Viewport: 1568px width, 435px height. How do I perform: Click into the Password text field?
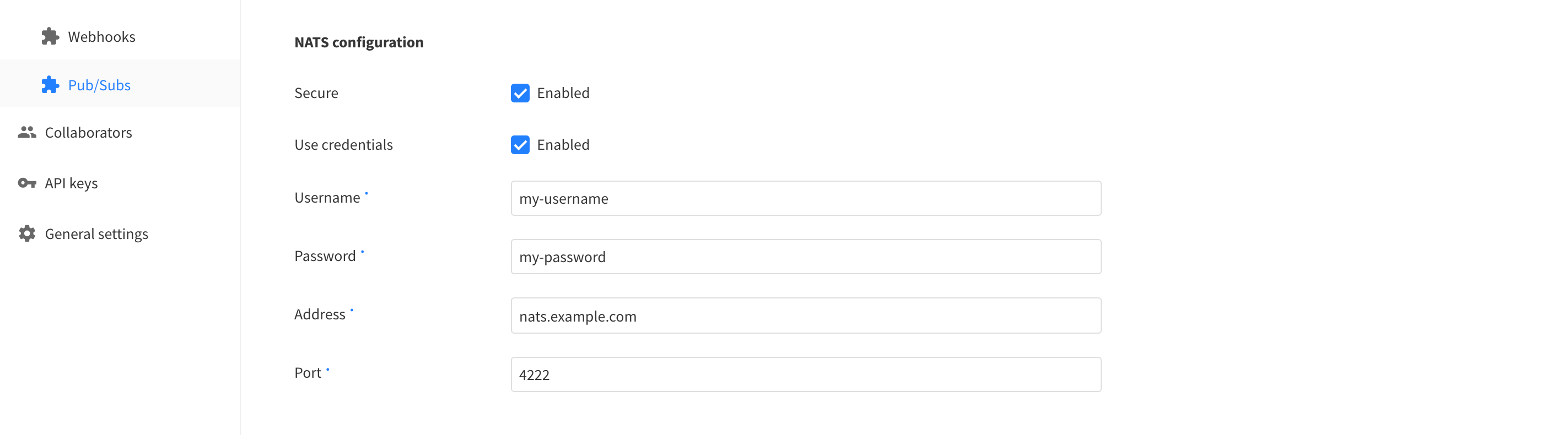point(805,257)
